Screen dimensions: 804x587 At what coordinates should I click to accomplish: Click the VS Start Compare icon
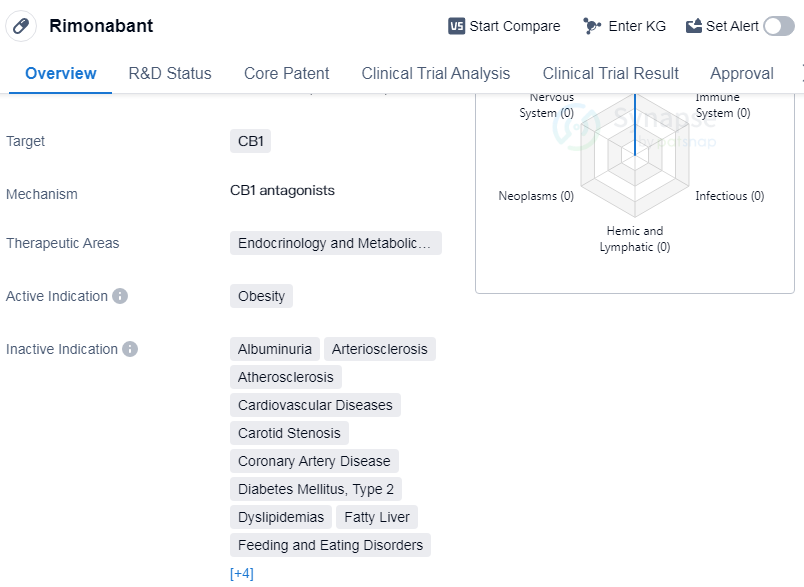point(456,26)
